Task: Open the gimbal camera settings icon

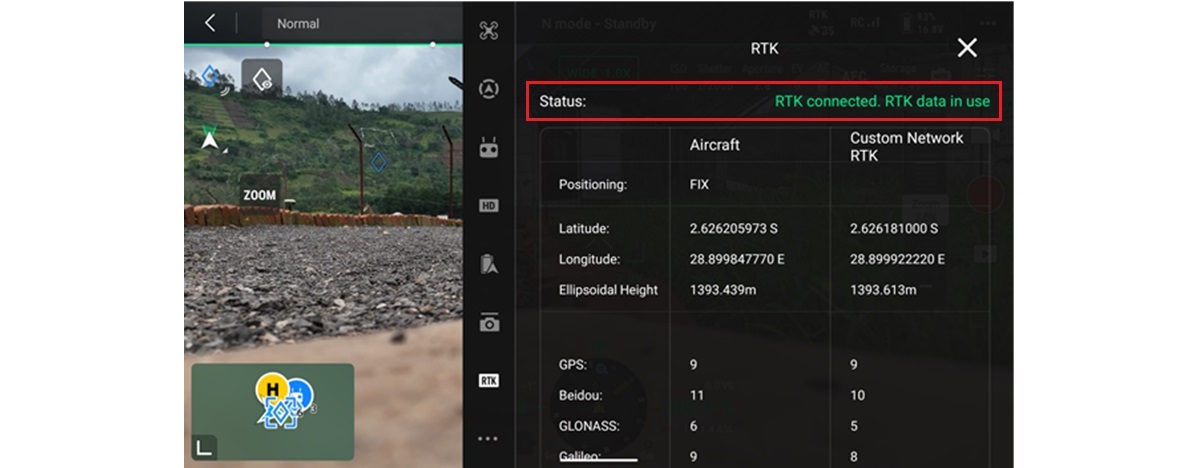Action: pos(488,322)
